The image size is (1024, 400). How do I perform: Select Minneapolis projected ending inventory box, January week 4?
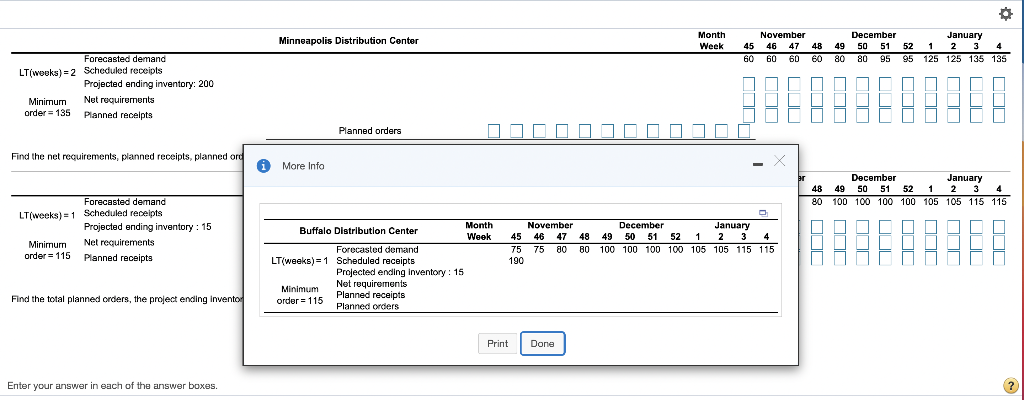pyautogui.click(x=999, y=84)
